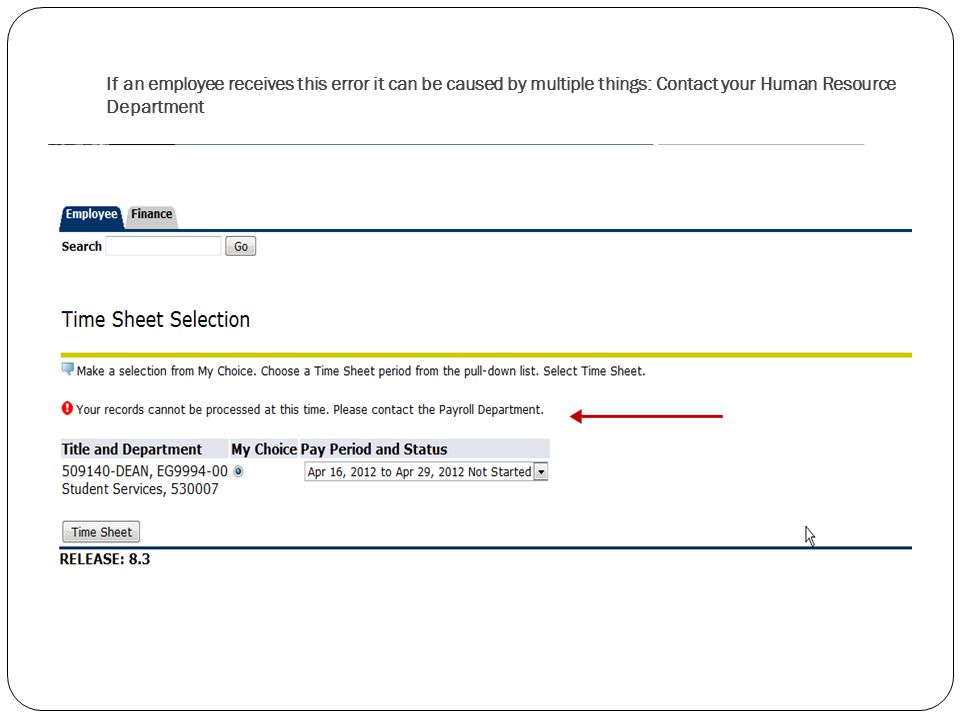Viewport: 960px width, 720px height.
Task: Click the Pay Period and Status header
Action: (x=373, y=449)
